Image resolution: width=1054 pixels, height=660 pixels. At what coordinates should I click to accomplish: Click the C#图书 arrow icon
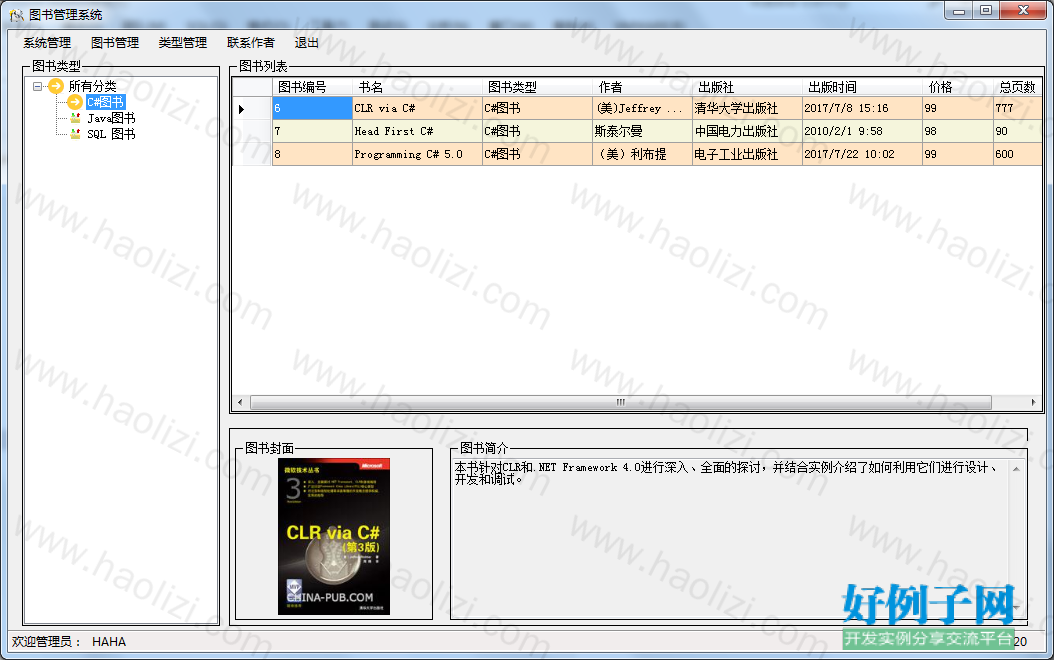(x=75, y=102)
